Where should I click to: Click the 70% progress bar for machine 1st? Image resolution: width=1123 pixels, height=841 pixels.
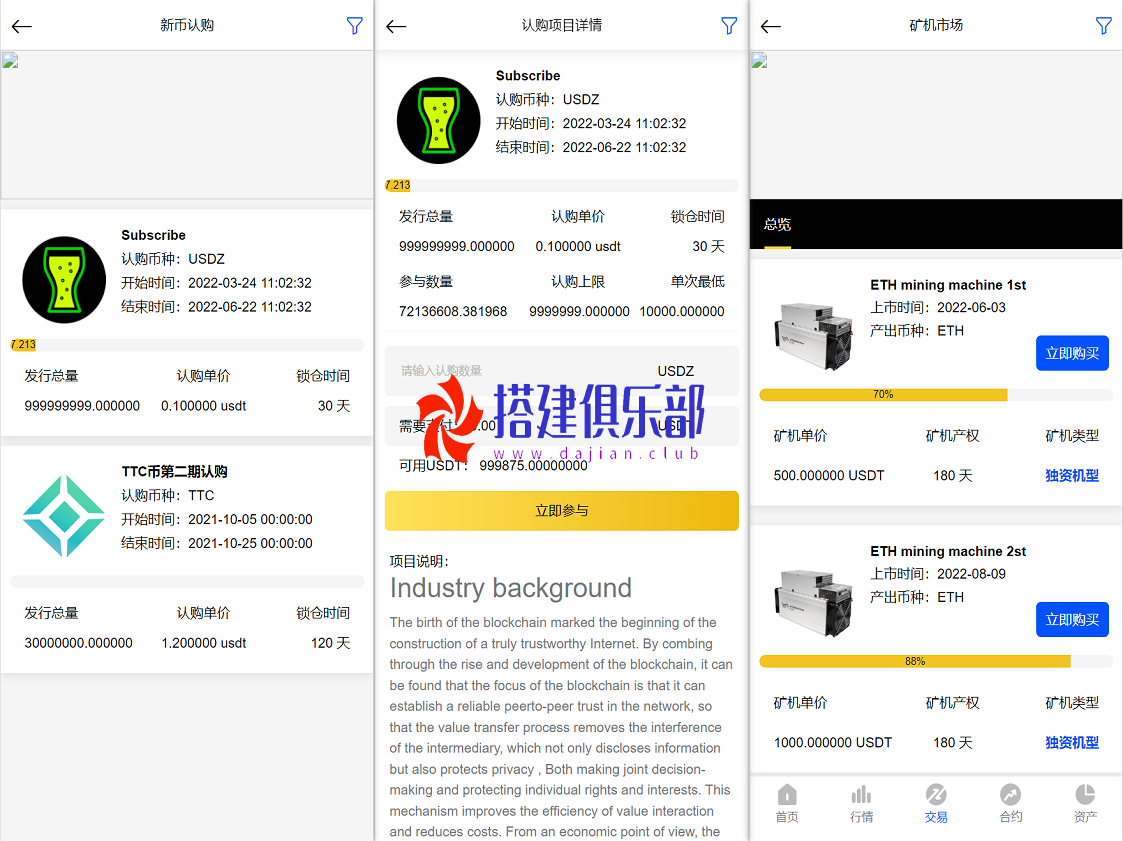935,395
